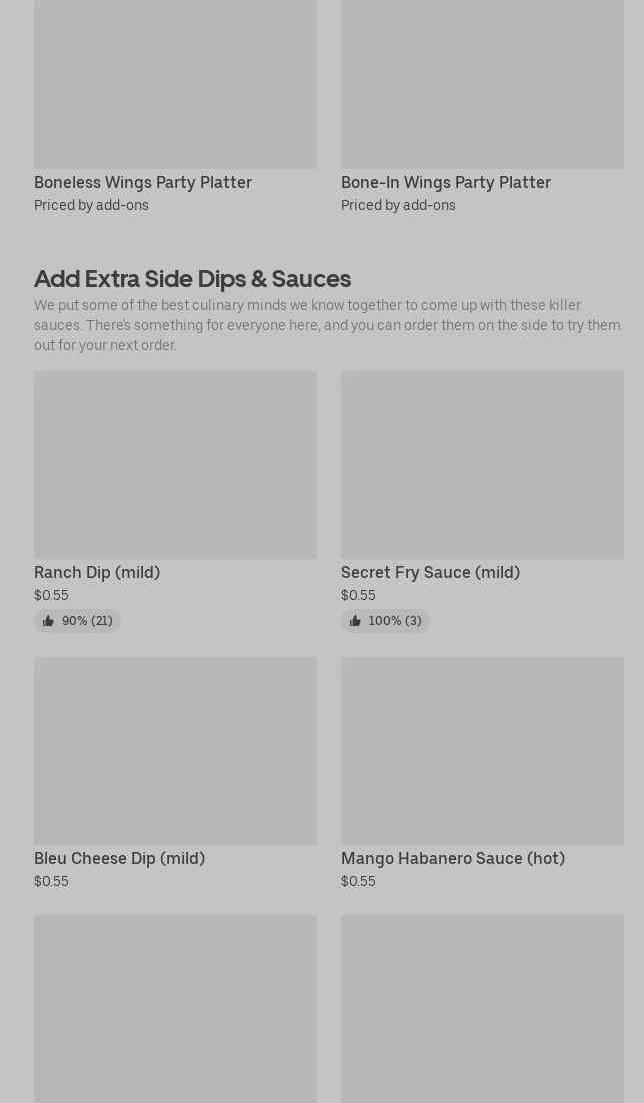The height and width of the screenshot is (1103, 644).
Task: Open the Bone-In Wings Party Platter photo
Action: [x=482, y=84]
